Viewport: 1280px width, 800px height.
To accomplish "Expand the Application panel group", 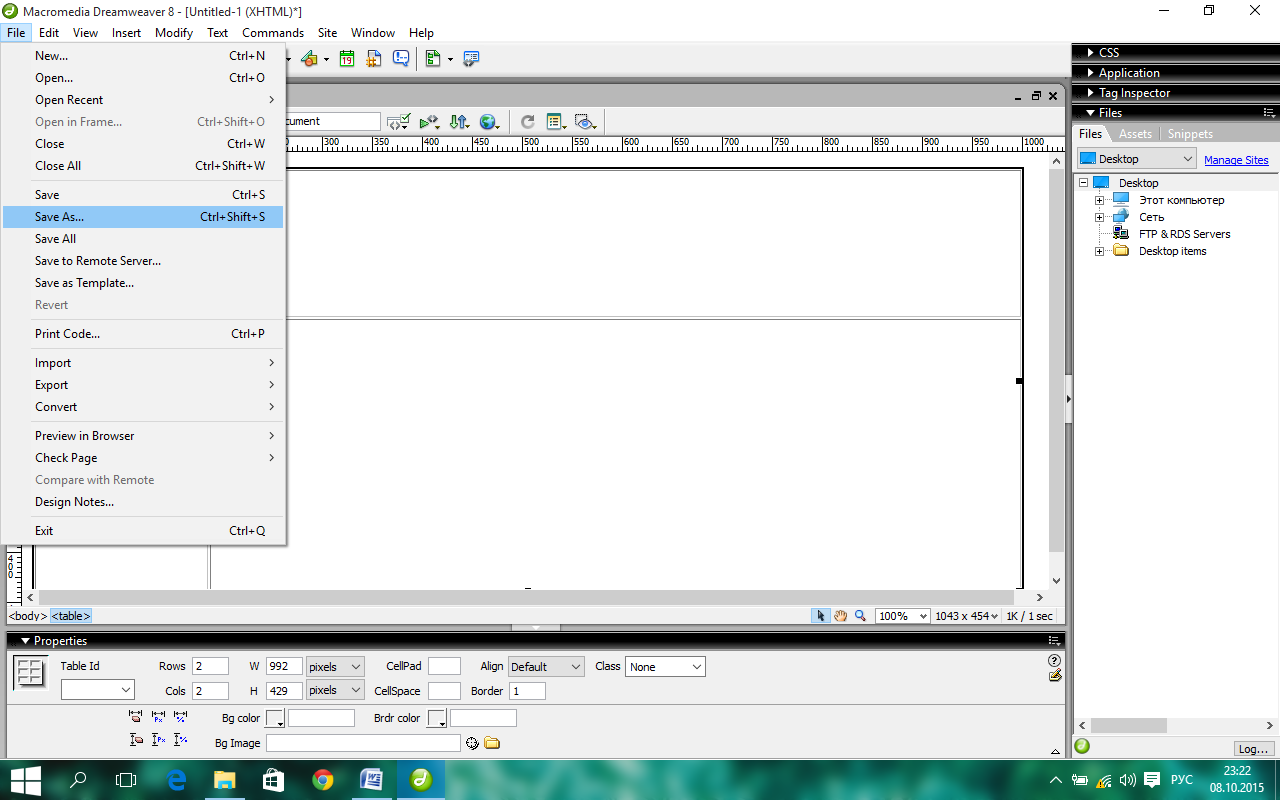I will click(x=1090, y=73).
